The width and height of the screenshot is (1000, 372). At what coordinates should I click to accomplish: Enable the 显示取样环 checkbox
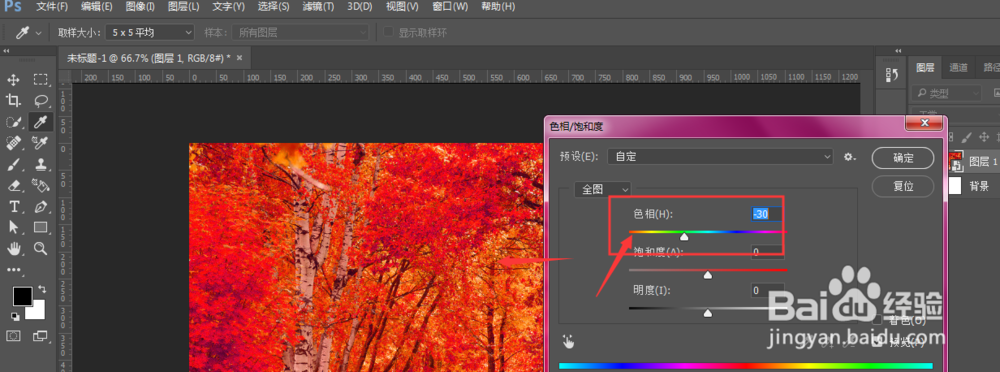tap(387, 32)
